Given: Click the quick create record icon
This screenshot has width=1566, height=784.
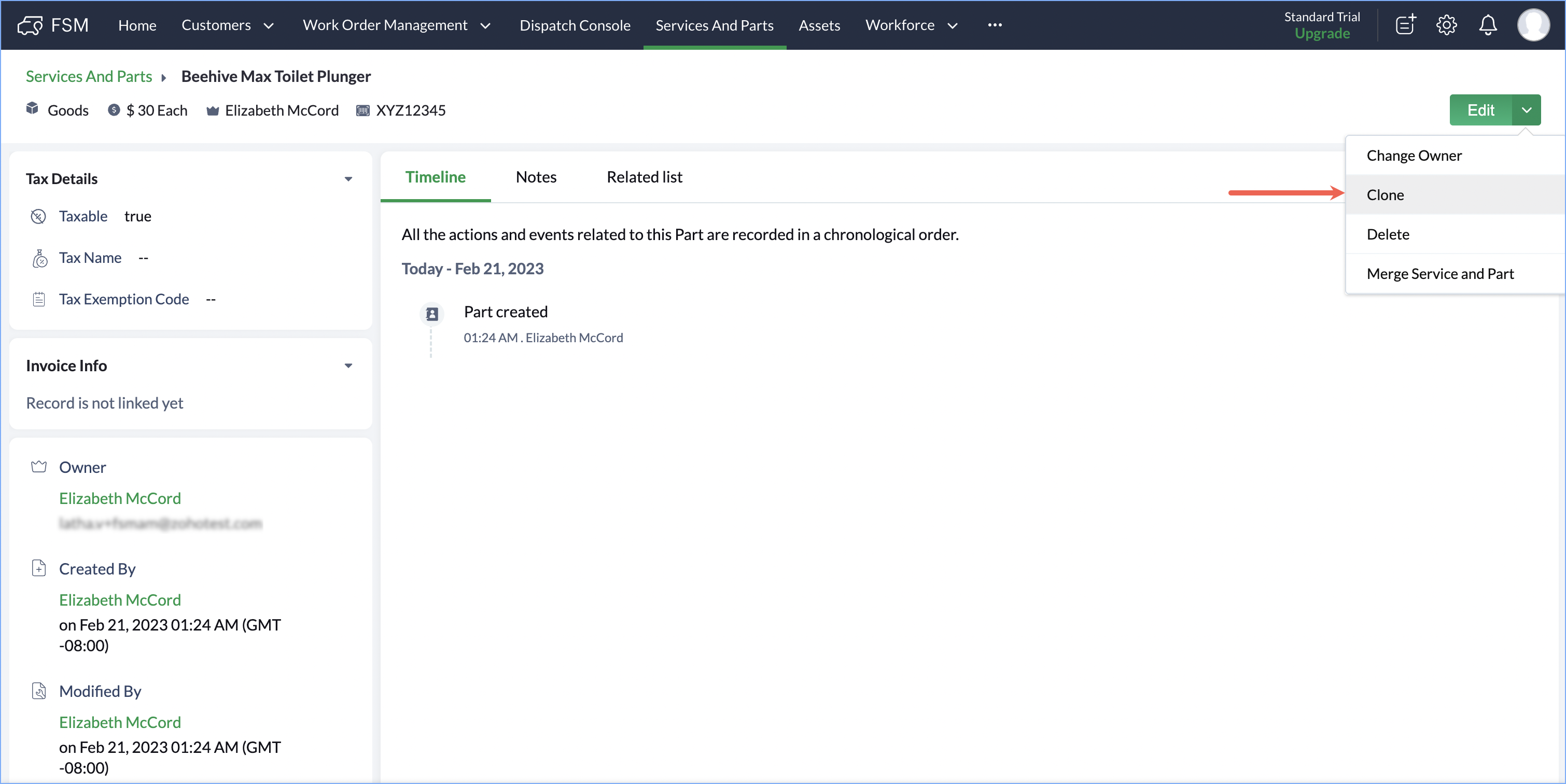Looking at the screenshot, I should point(1405,25).
